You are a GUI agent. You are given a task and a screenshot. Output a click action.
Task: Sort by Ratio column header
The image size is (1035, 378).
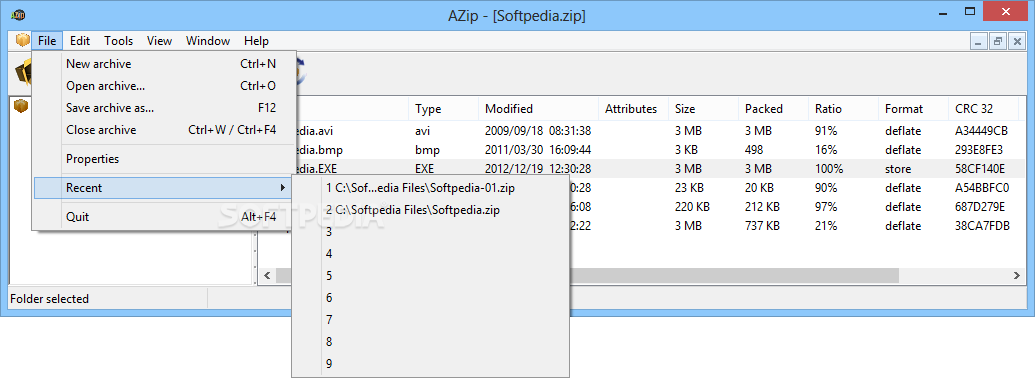[844, 109]
